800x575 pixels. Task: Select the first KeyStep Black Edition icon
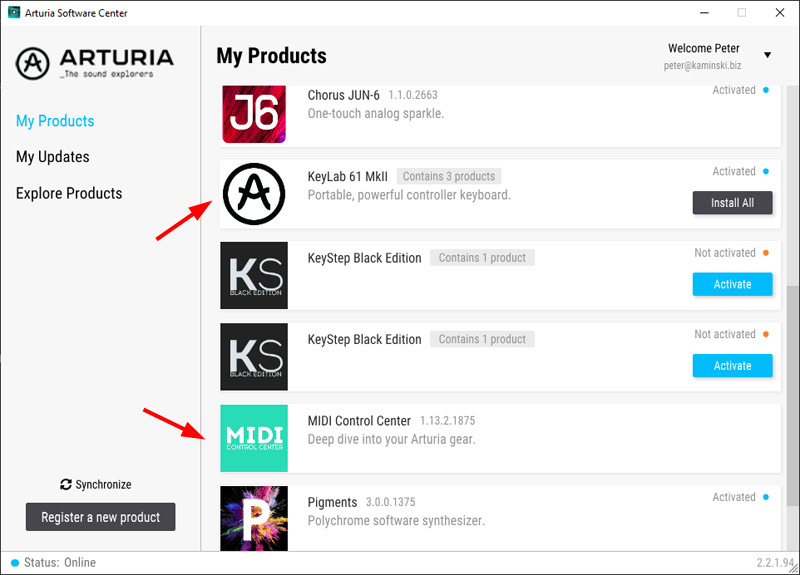254,275
